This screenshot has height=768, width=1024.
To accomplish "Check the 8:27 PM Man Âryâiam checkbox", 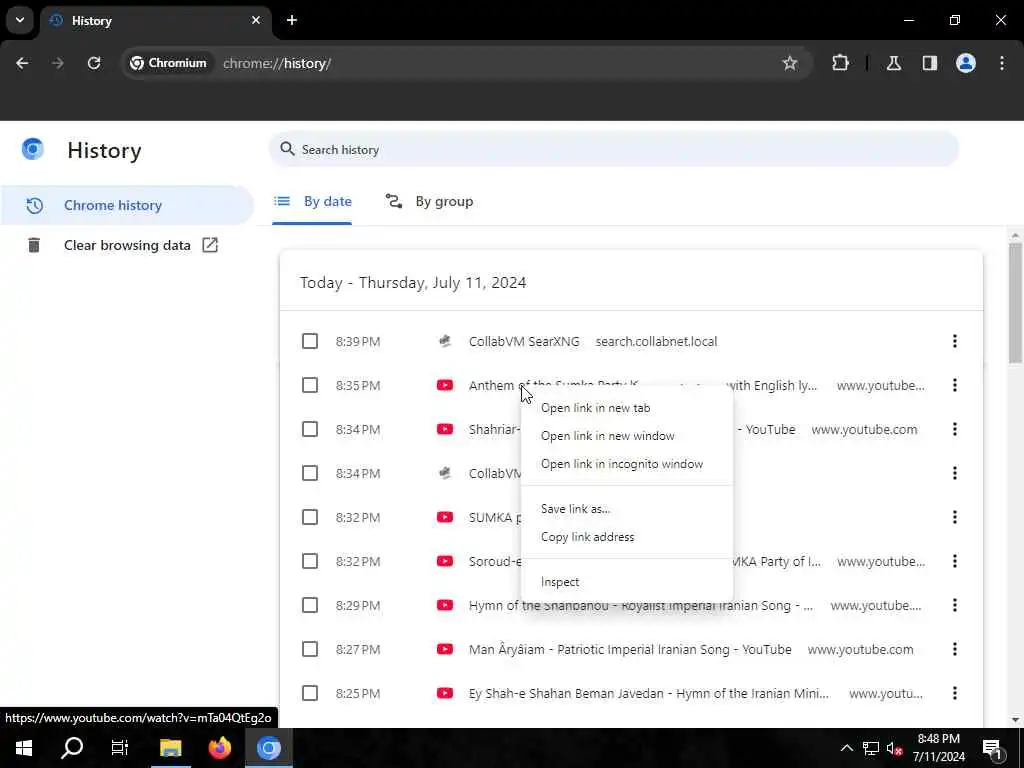I will tap(310, 649).
